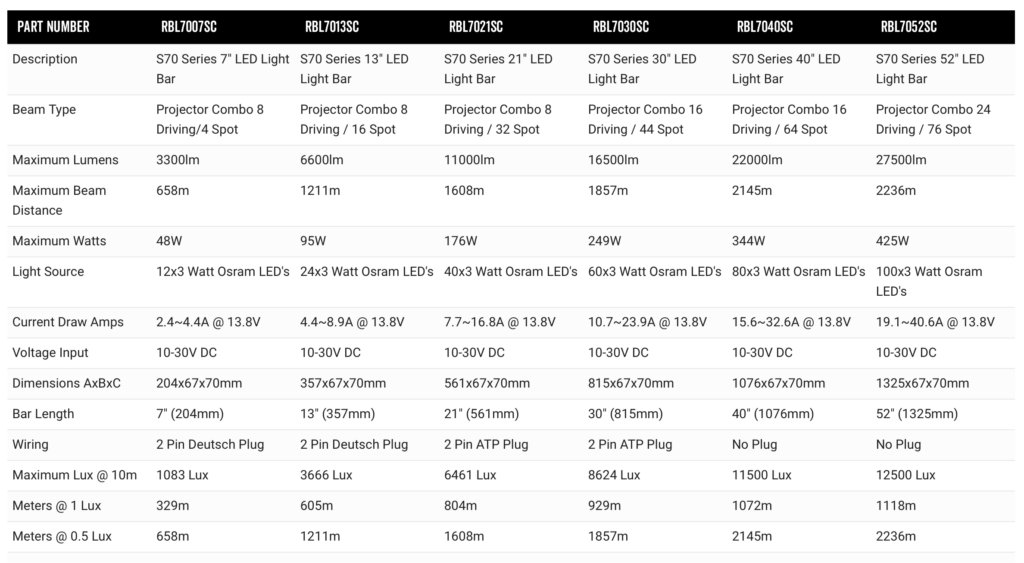Image resolution: width=1024 pixels, height=563 pixels.
Task: Select the RBL7007SC column header
Action: [189, 27]
